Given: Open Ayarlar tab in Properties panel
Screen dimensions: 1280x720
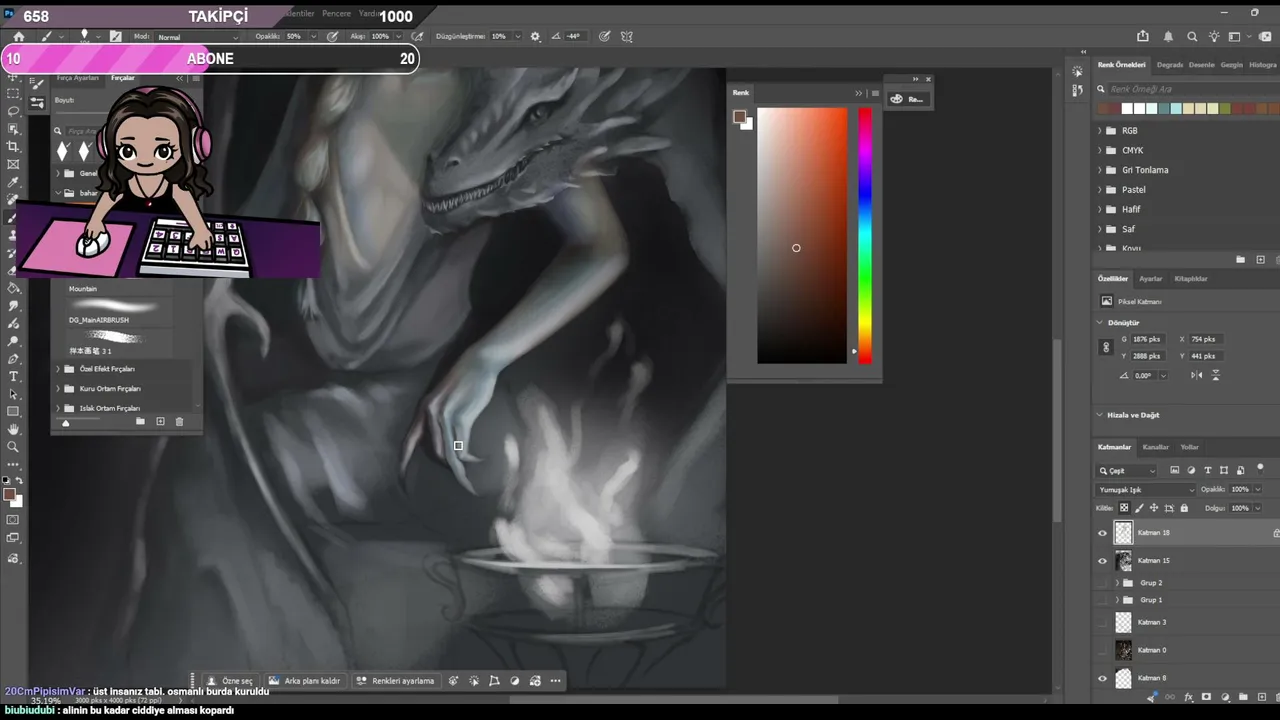Looking at the screenshot, I should tap(1150, 279).
